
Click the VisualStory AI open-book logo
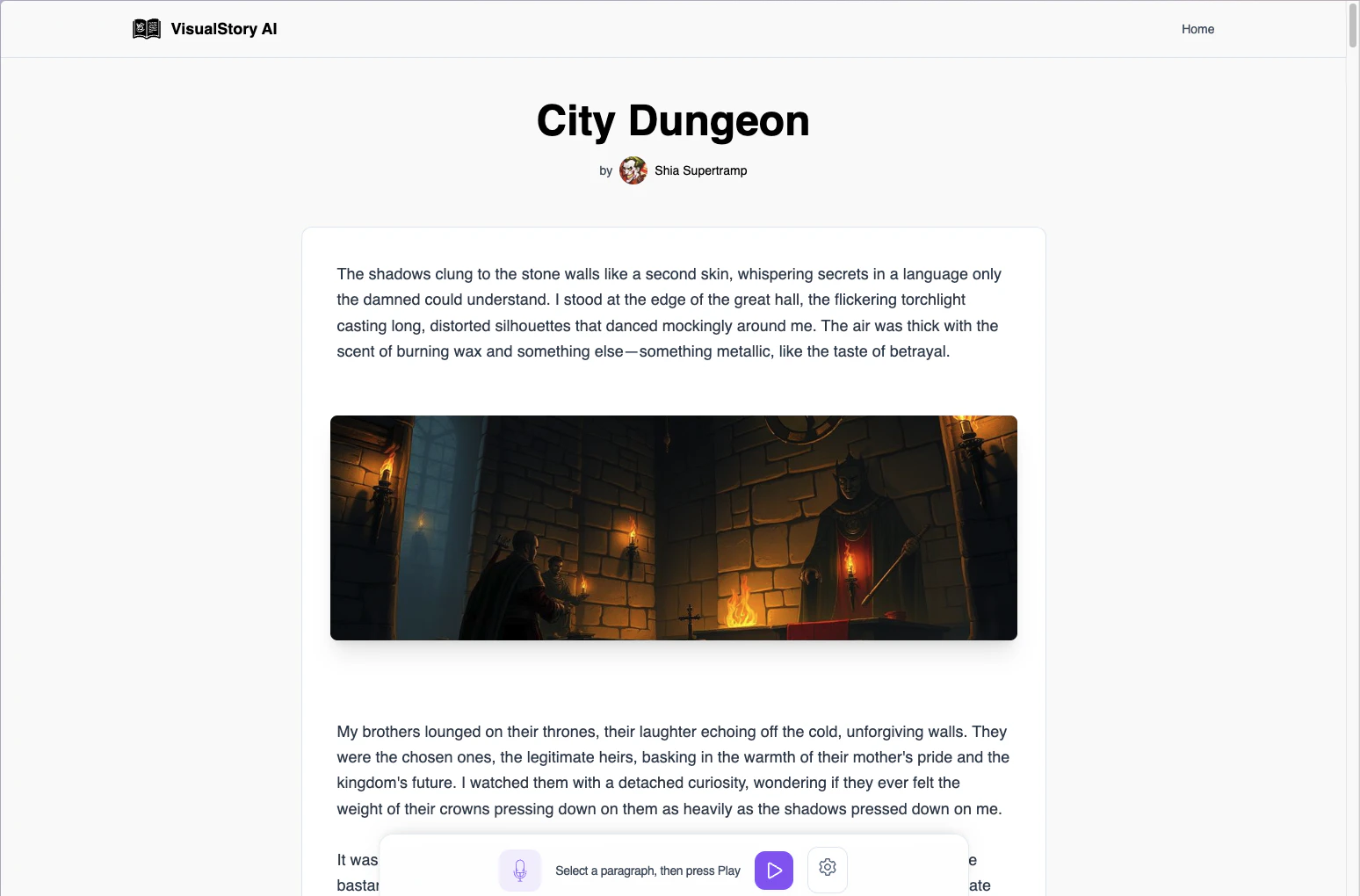tap(146, 28)
